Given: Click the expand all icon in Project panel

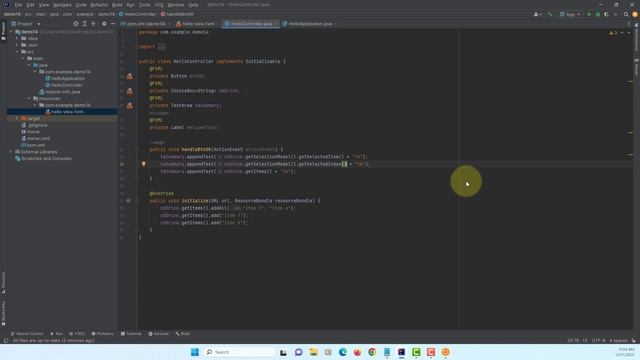Looking at the screenshot, I should [x=84, y=24].
